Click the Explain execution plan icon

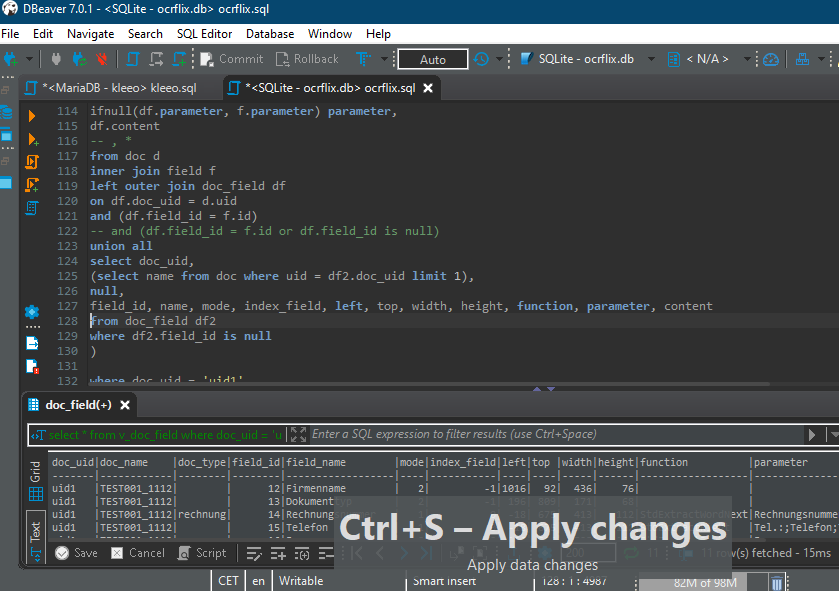pyautogui.click(x=32, y=208)
